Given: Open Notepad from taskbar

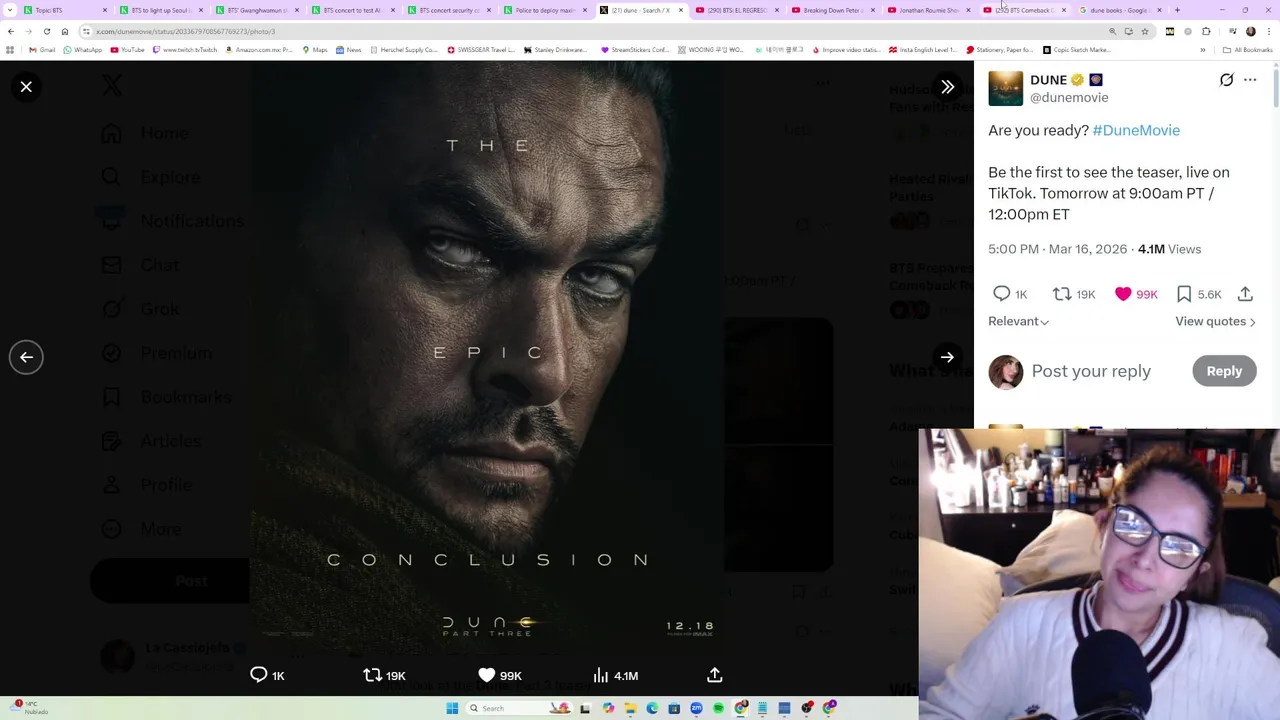Looking at the screenshot, I should (762, 708).
